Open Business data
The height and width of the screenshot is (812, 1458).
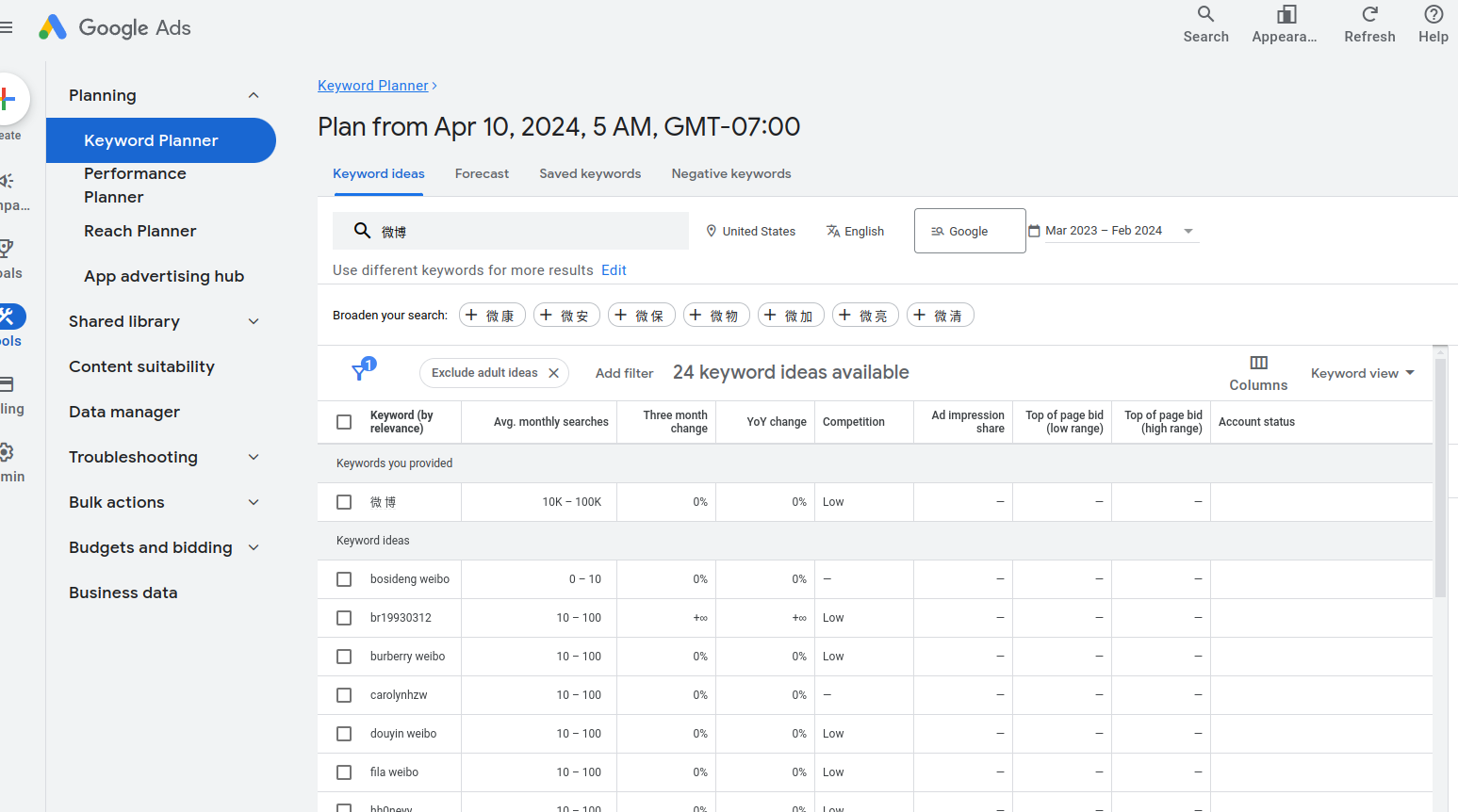[123, 593]
